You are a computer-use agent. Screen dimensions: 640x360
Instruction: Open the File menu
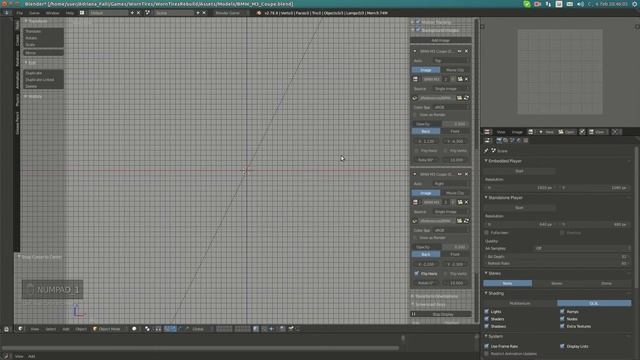(x=20, y=13)
